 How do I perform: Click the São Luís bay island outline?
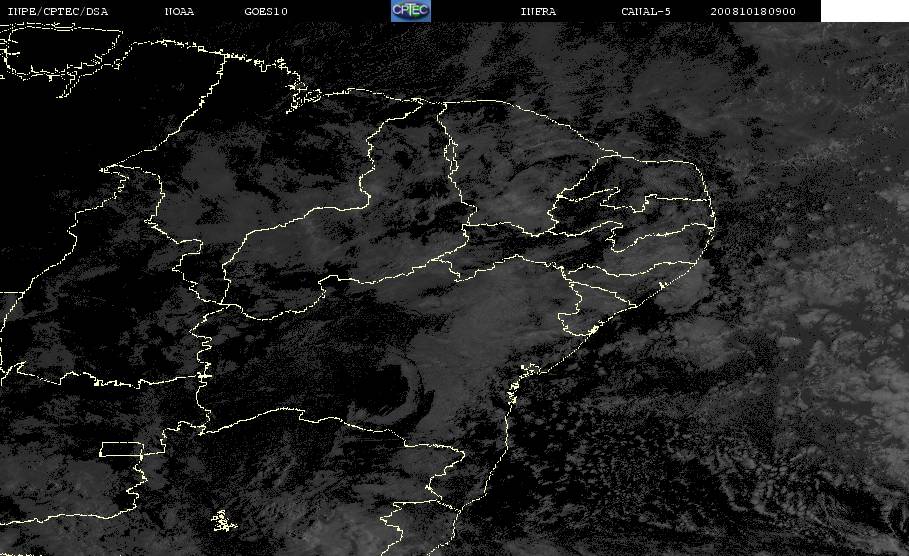[303, 97]
